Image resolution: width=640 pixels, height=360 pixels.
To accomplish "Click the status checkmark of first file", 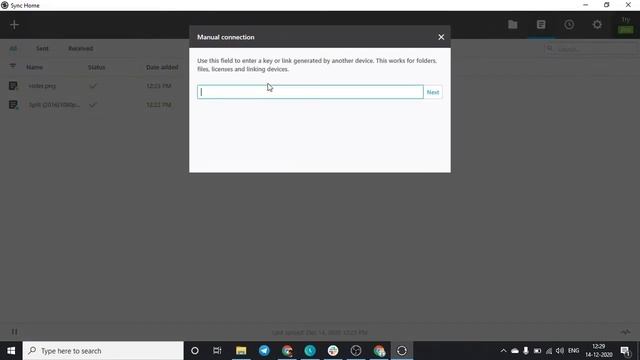I will click(93, 86).
